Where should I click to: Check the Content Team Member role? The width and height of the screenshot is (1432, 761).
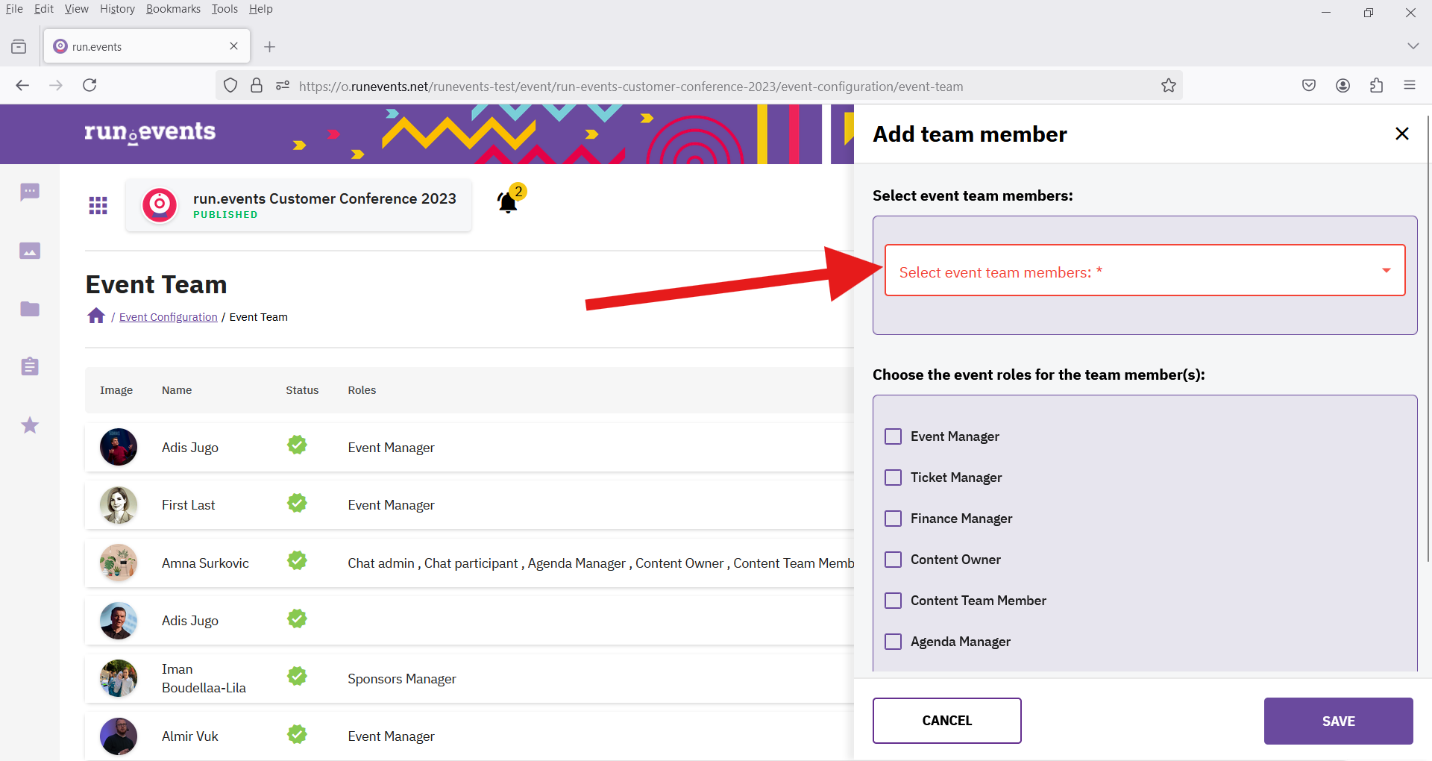point(893,600)
